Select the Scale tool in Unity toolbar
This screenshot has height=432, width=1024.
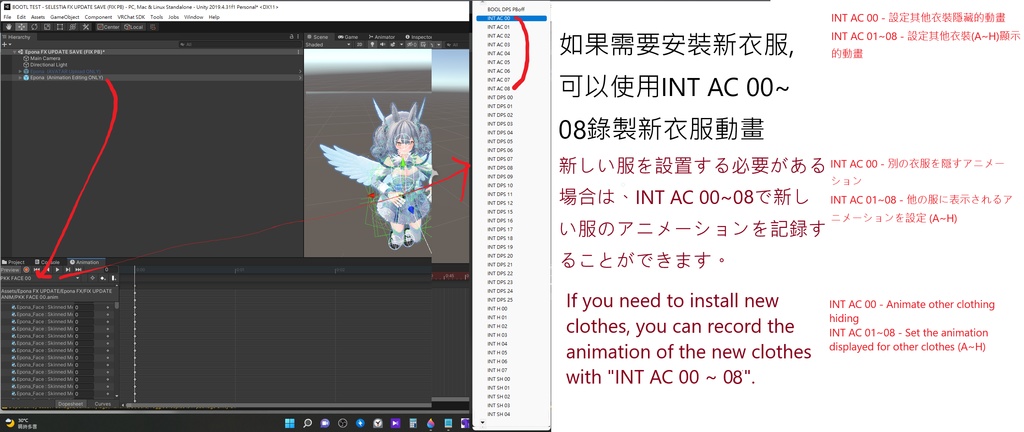[x=47, y=27]
